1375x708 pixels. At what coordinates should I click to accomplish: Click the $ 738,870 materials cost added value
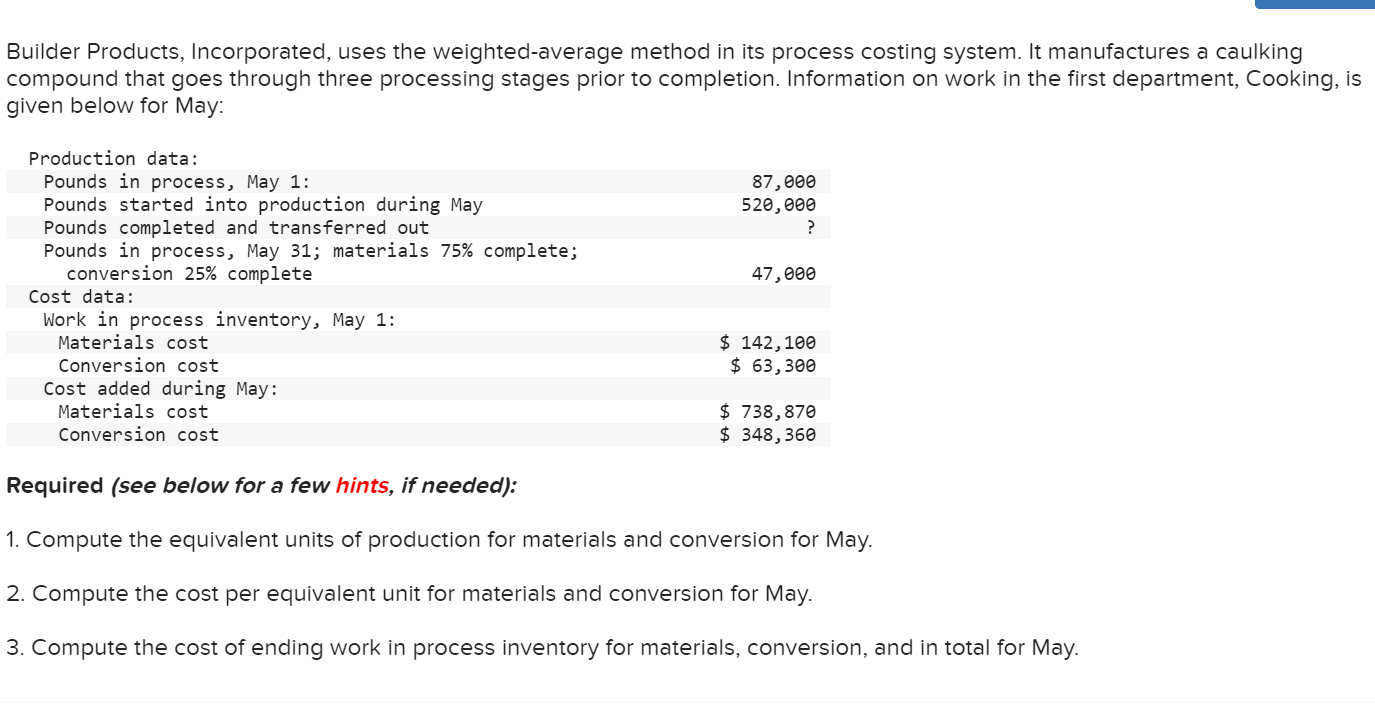tap(768, 412)
